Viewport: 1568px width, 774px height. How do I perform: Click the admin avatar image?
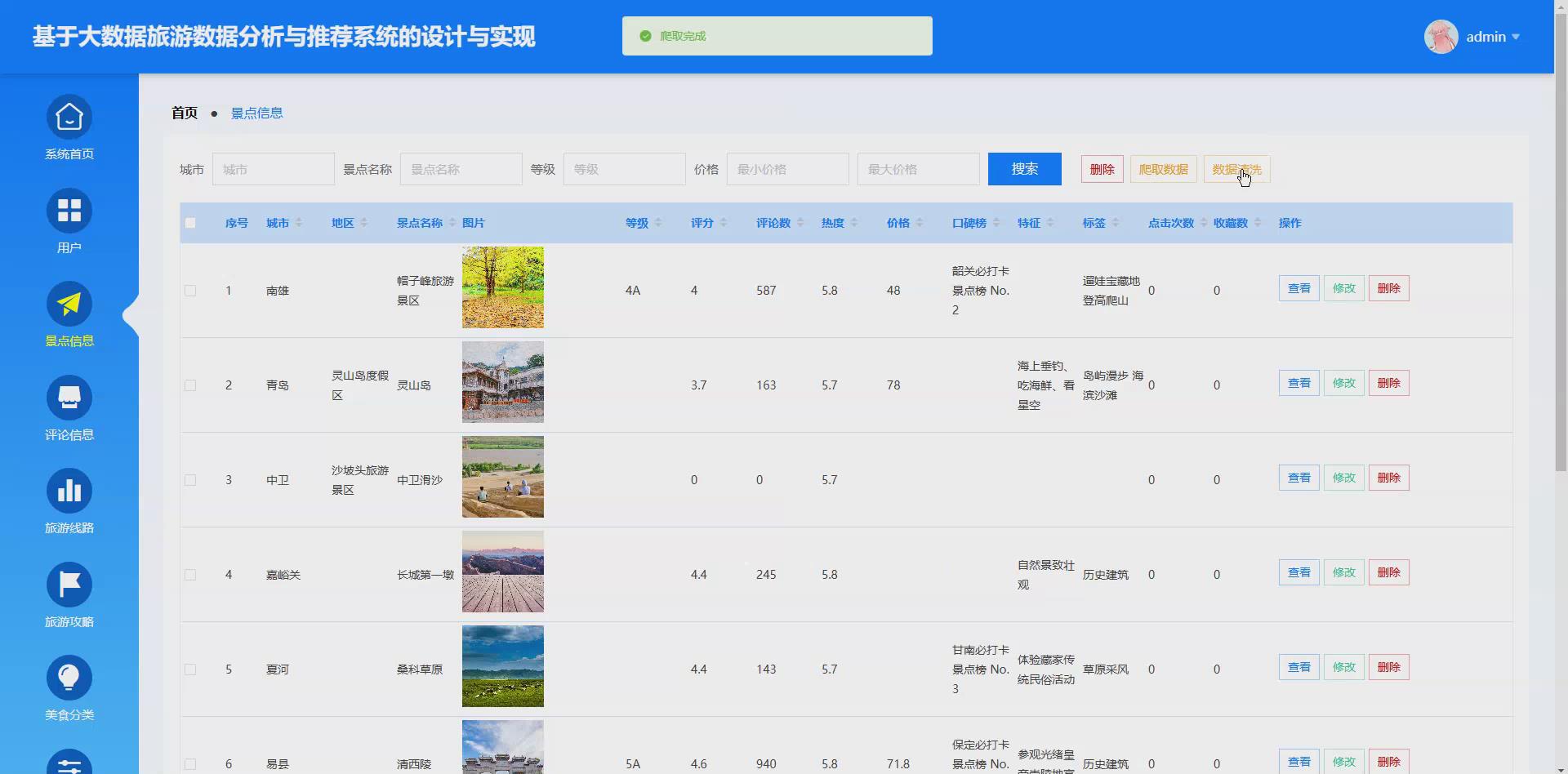[1441, 36]
